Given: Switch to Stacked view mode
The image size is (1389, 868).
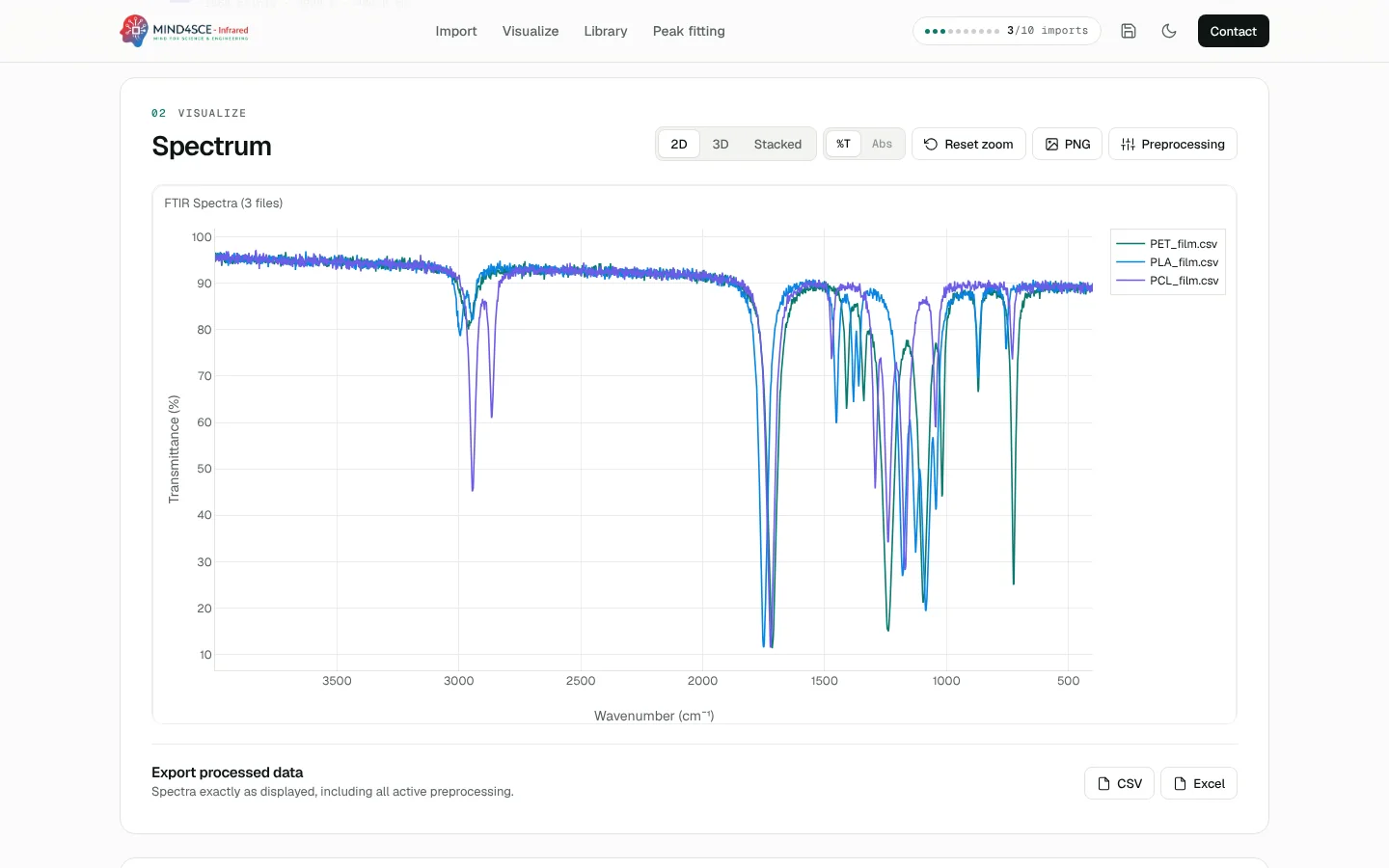Looking at the screenshot, I should 777,144.
